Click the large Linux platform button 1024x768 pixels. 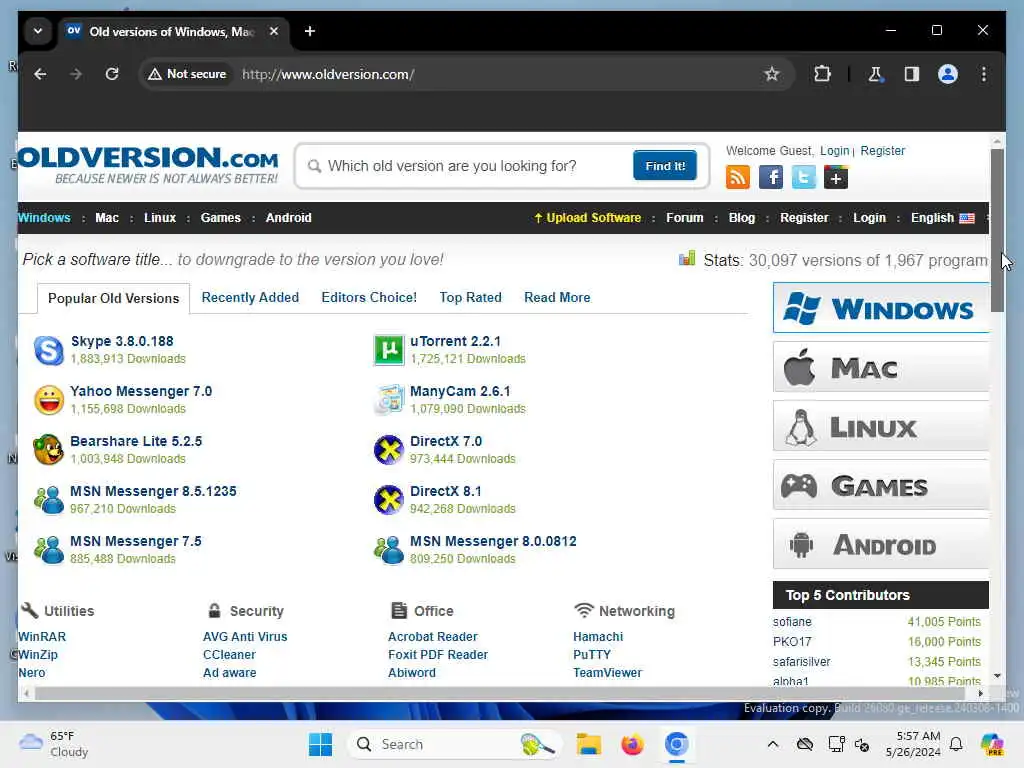pos(881,426)
